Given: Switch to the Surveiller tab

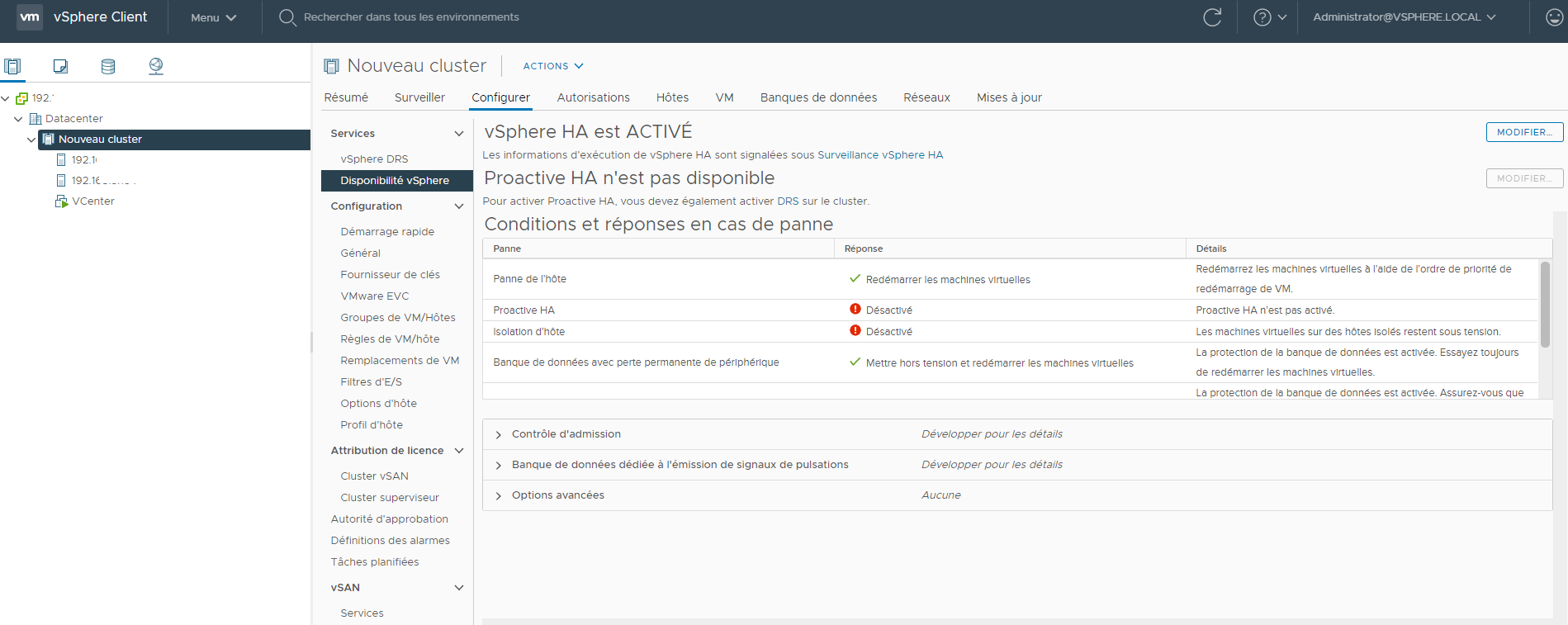Looking at the screenshot, I should tap(419, 97).
